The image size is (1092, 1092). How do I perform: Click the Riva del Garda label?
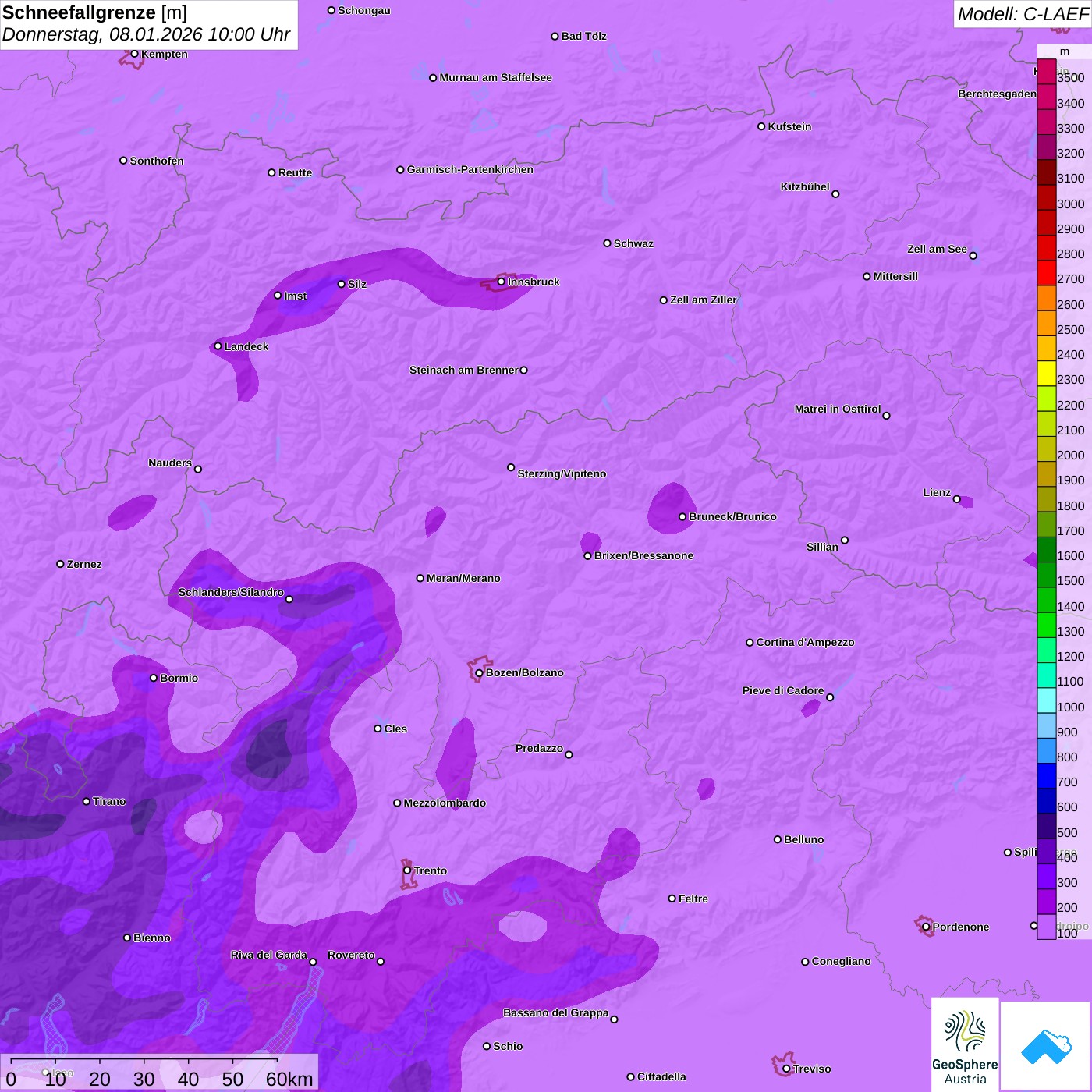click(269, 955)
